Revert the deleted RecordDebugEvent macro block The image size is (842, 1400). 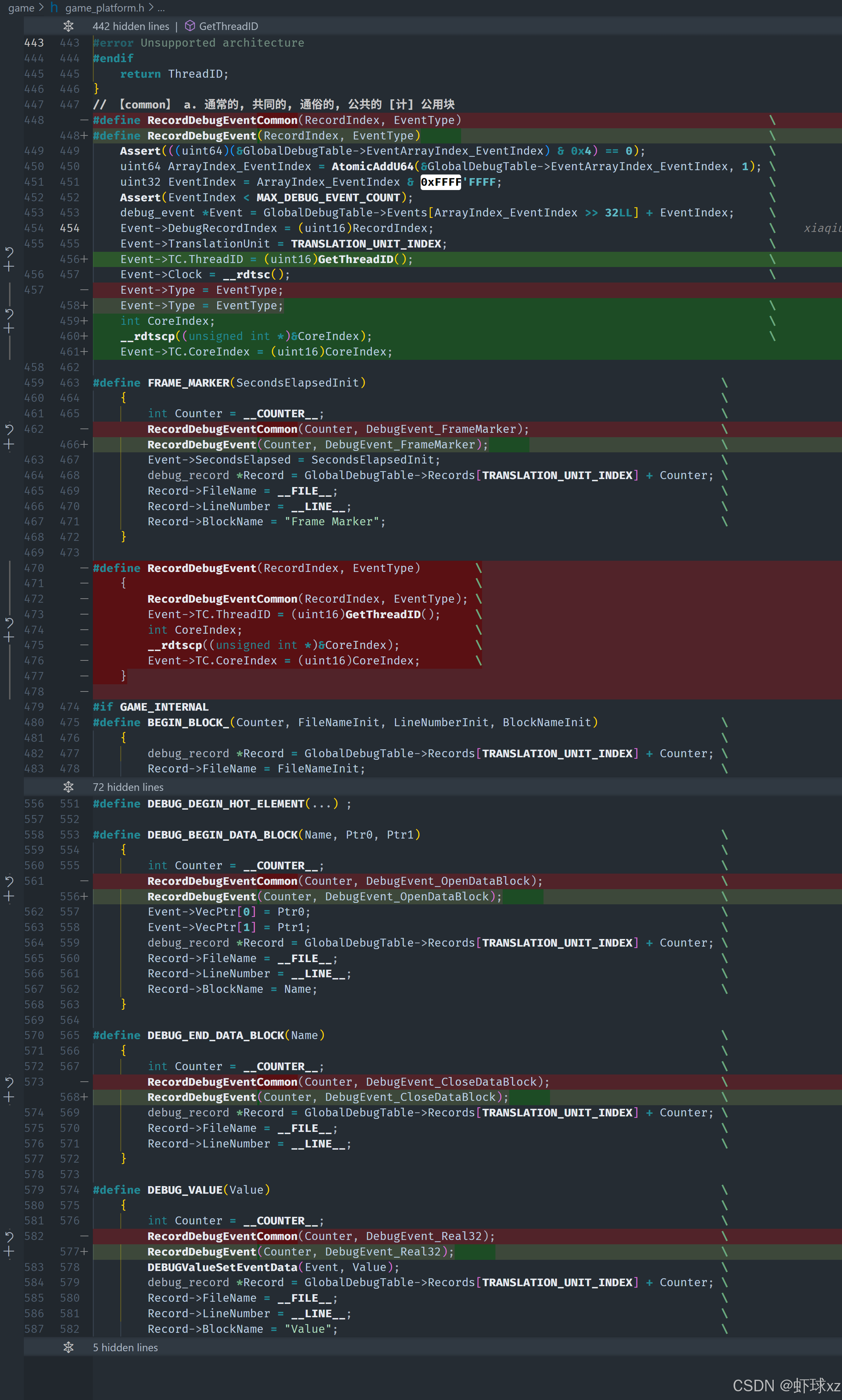tap(9, 623)
